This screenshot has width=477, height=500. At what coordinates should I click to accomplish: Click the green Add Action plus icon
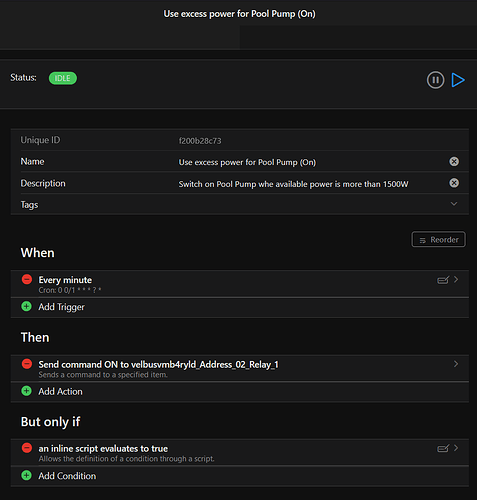pos(27,391)
